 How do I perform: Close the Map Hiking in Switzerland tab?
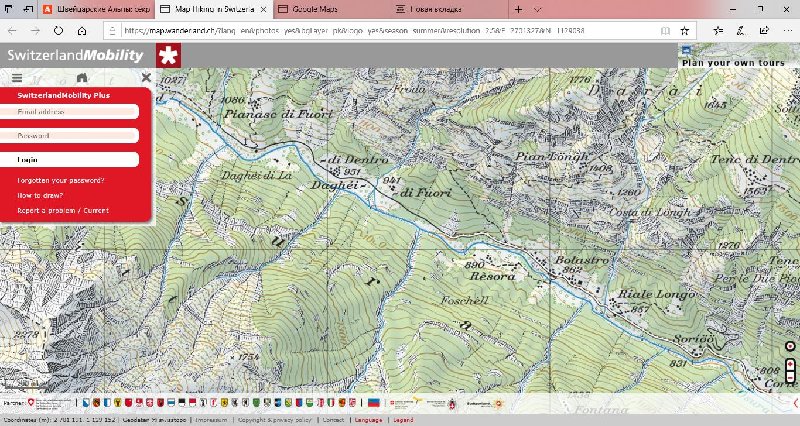263,9
